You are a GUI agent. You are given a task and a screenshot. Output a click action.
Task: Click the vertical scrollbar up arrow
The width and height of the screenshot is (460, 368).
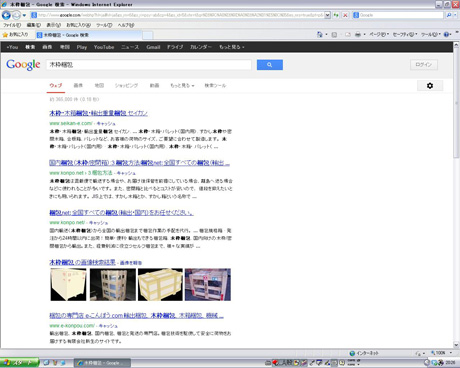(x=456, y=45)
